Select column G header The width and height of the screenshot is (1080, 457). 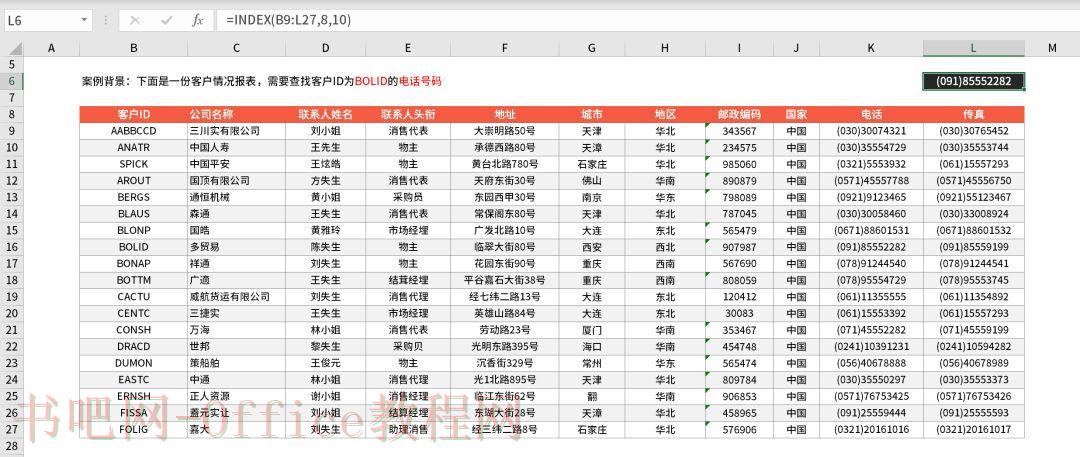pos(592,48)
